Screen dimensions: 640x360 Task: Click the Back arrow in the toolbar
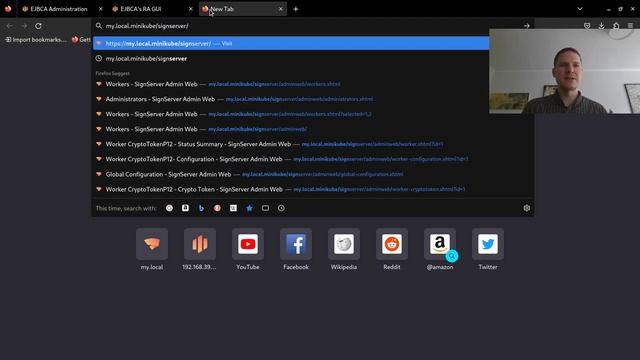pos(9,26)
